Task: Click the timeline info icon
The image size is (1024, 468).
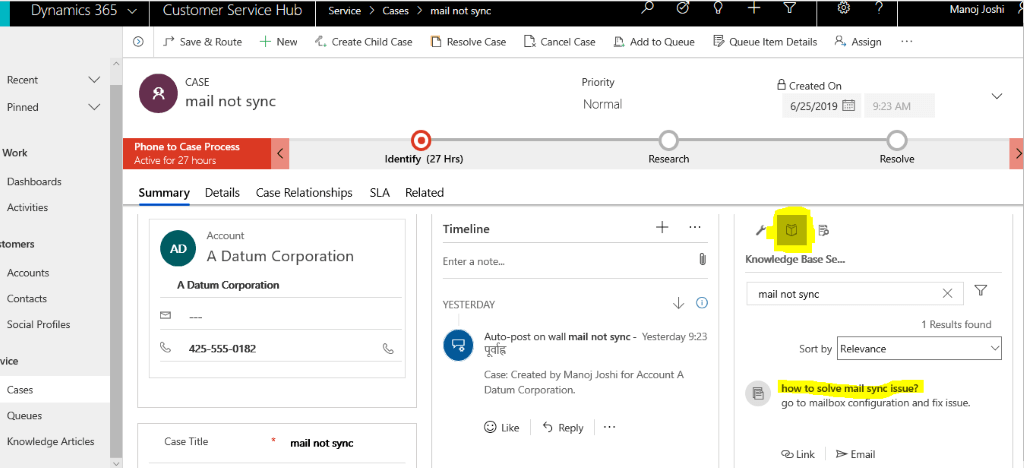Action: tap(702, 303)
